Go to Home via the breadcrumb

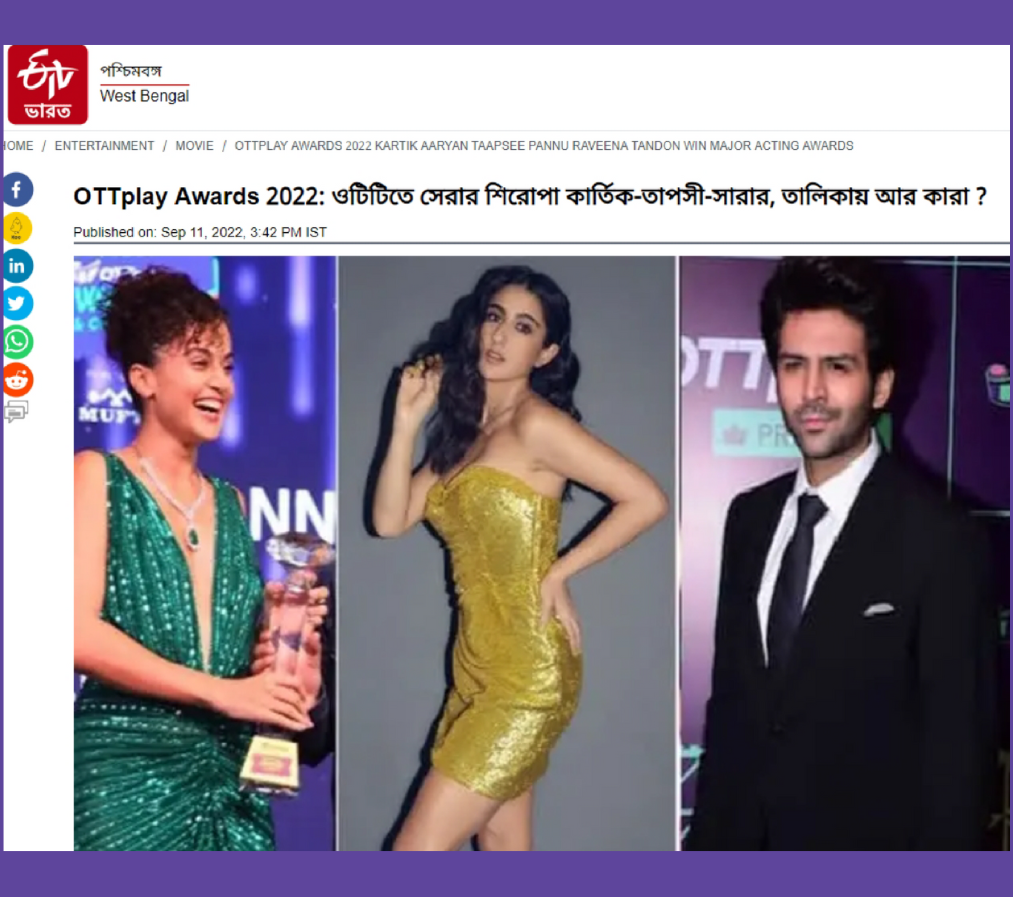pos(18,146)
